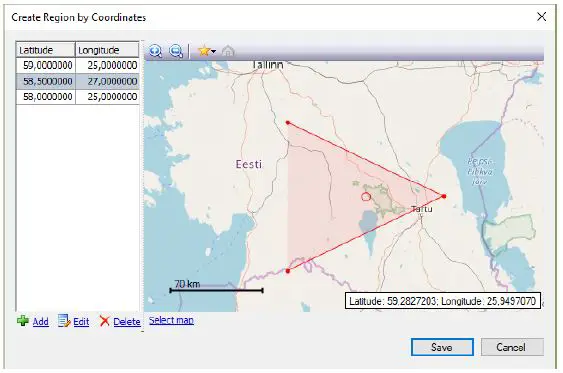Screen dimensions: 563x373
Task: Click the Latitude column header
Action: (46, 50)
